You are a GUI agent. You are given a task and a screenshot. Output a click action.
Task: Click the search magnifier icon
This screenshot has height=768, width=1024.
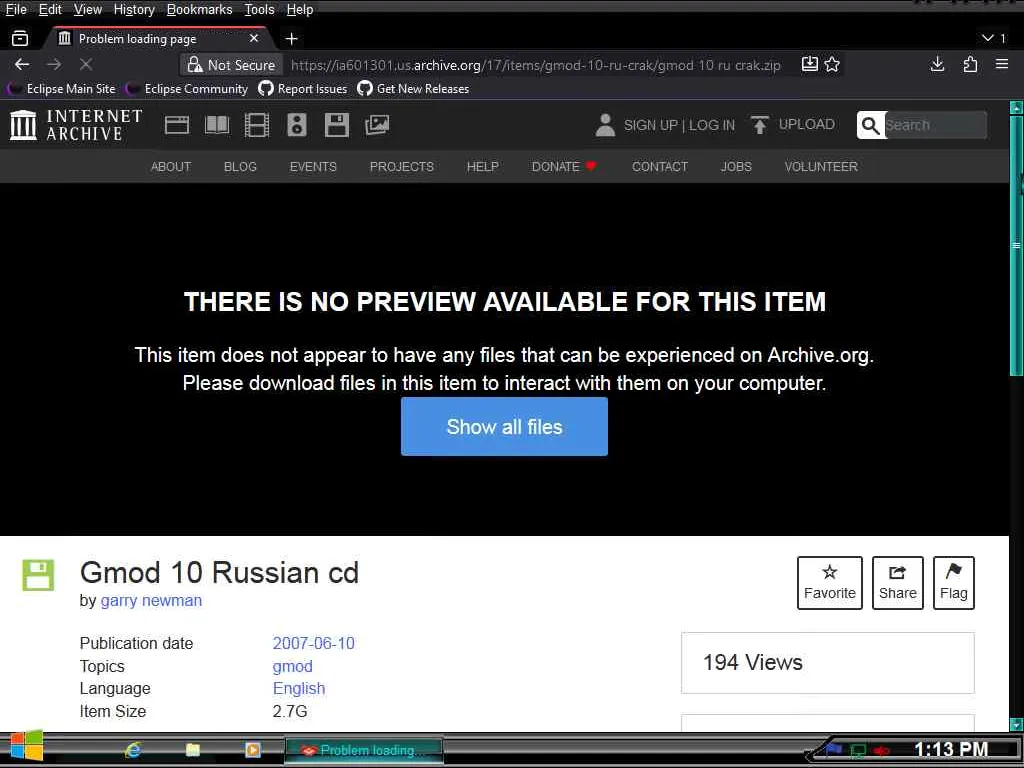coord(871,125)
